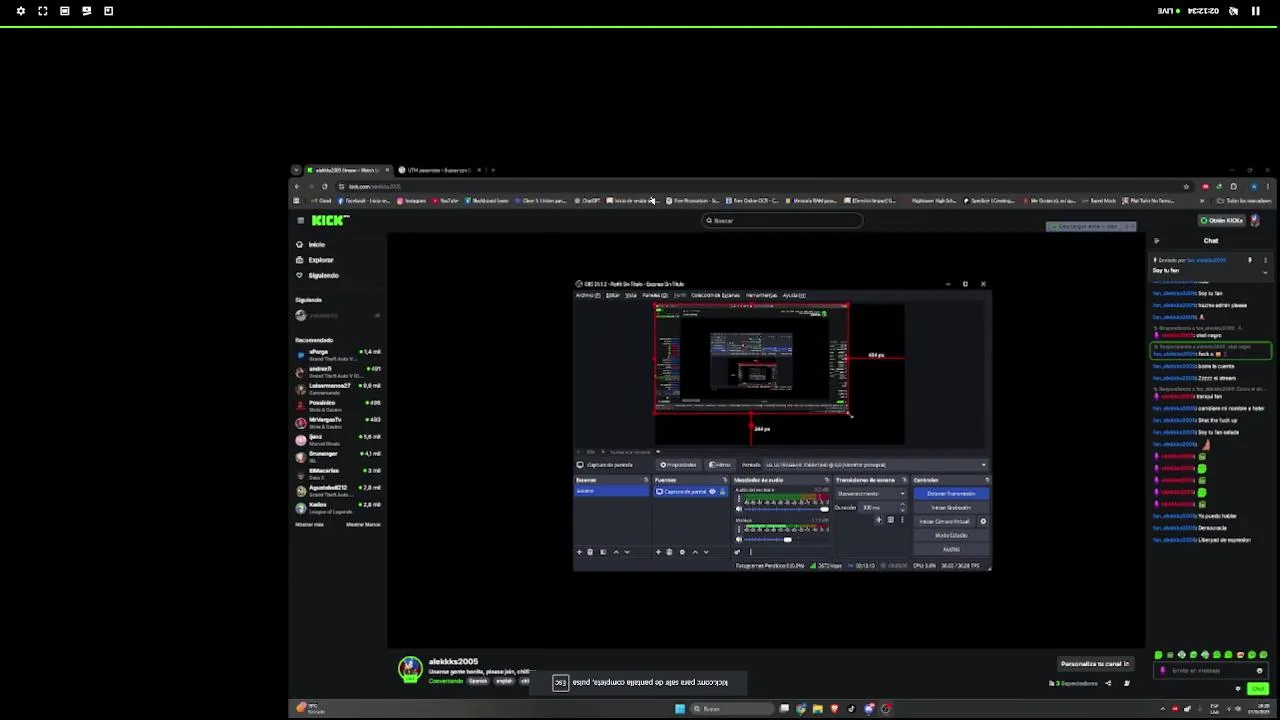Open Siguiendo in Kick sidebar
The height and width of the screenshot is (720, 1280).
323,275
